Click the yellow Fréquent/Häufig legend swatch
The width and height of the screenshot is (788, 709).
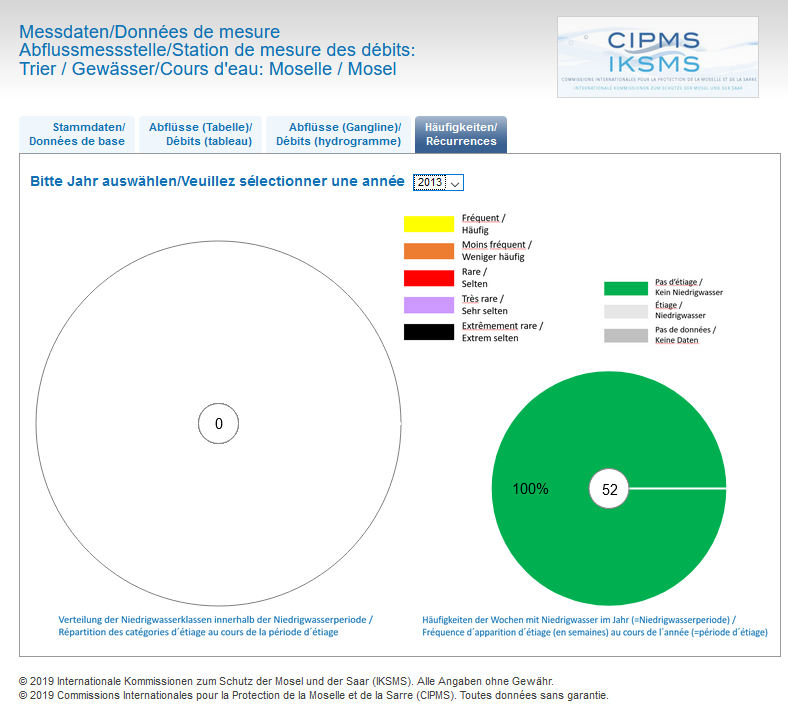point(429,224)
